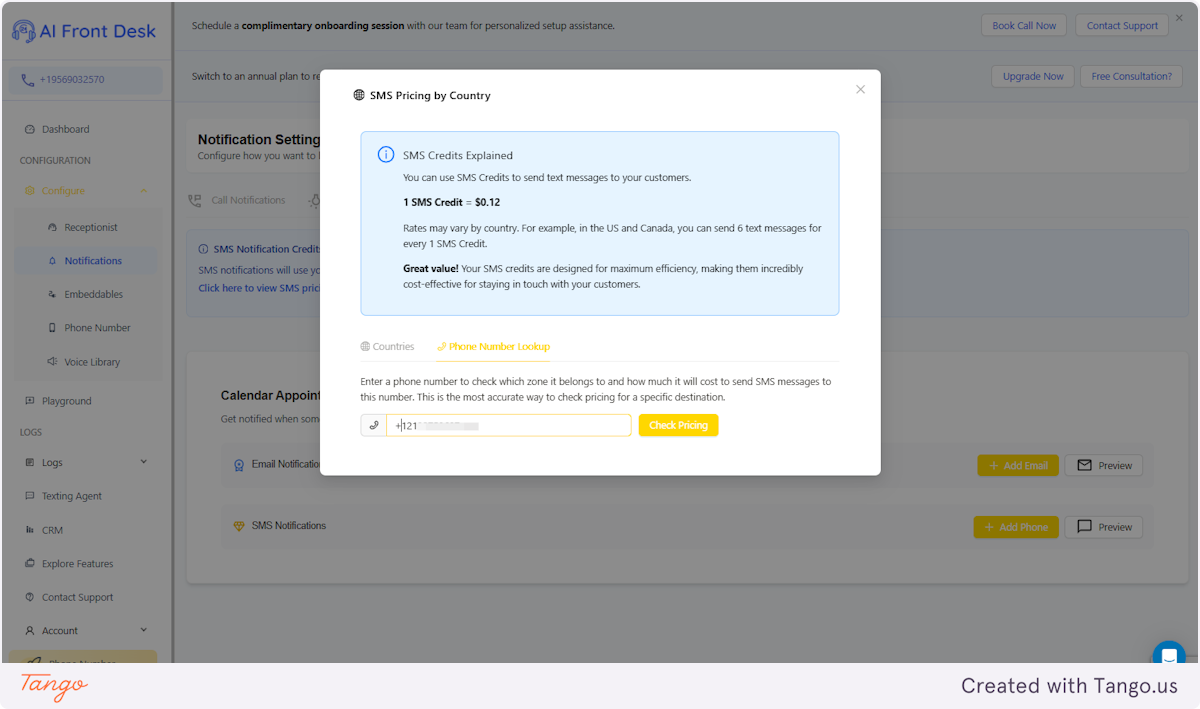
Task: Switch to the Call Notifications tab
Action: pos(237,200)
